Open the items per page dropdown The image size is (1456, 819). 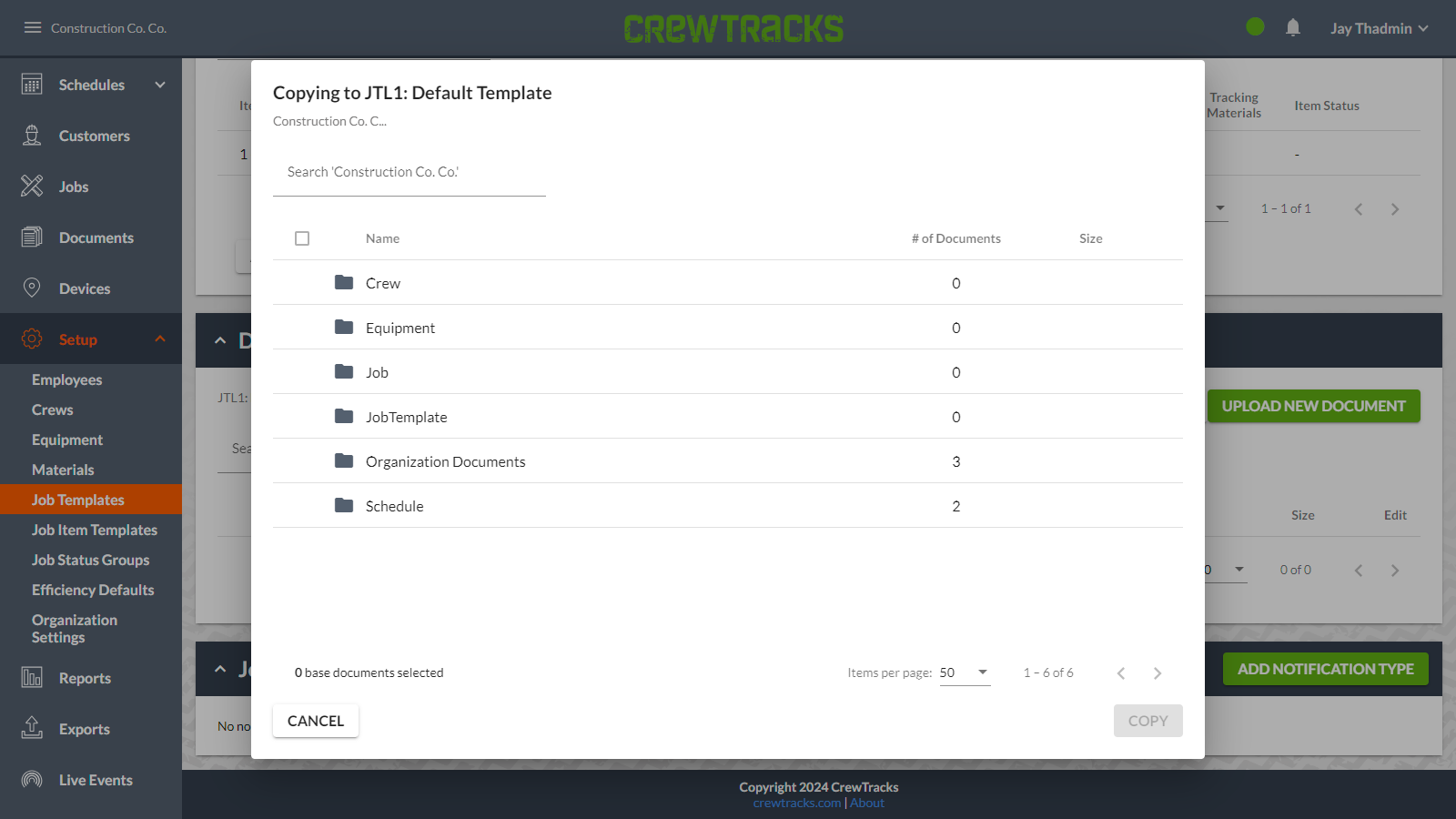[965, 672]
